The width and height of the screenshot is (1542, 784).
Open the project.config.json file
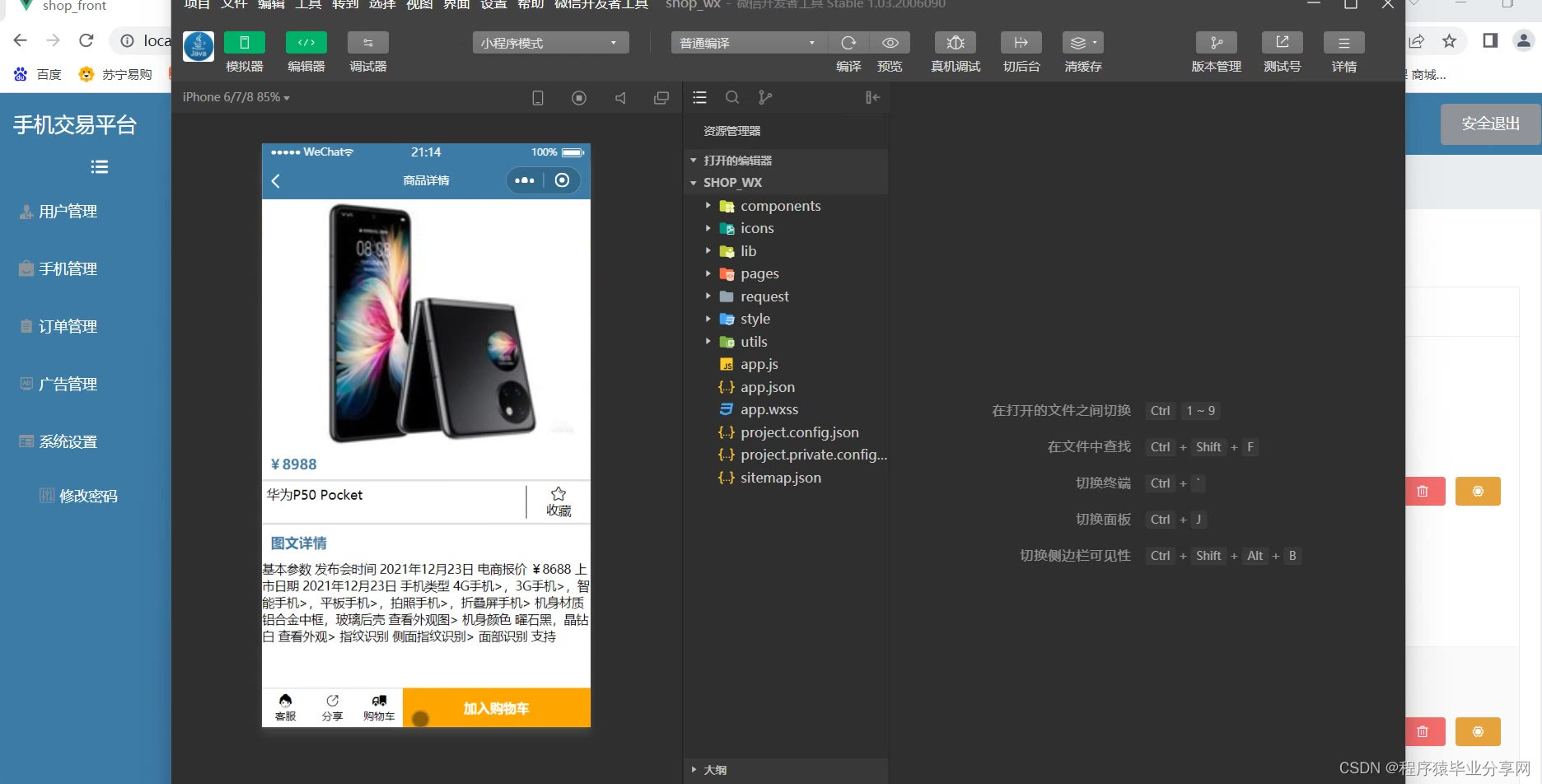786,432
